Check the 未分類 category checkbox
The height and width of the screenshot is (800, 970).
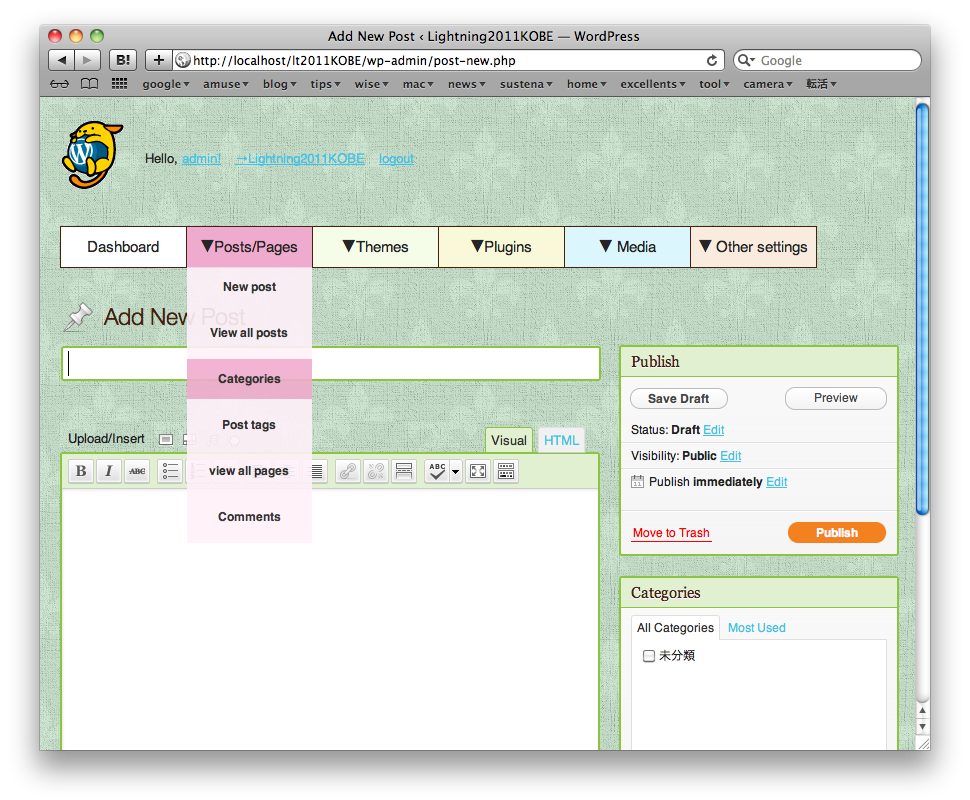648,656
